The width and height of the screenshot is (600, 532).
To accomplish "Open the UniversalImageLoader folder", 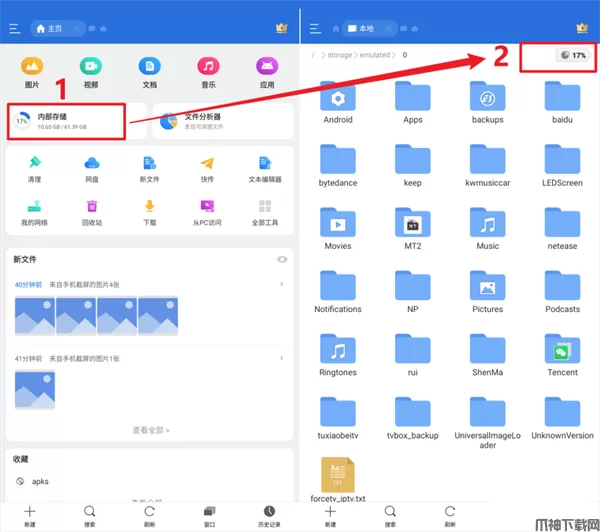I will [x=488, y=423].
